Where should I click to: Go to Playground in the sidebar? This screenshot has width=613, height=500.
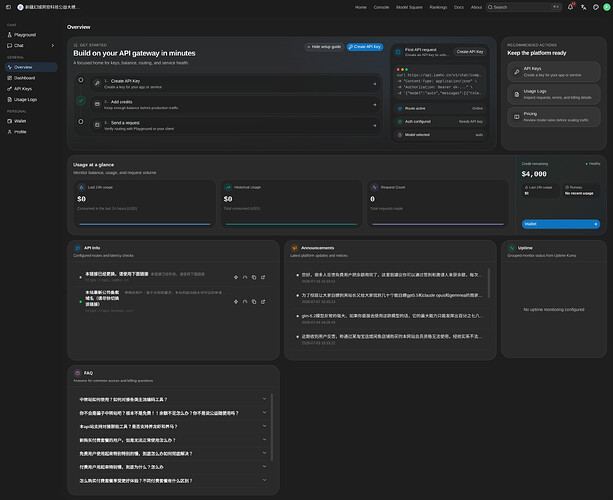31,35
